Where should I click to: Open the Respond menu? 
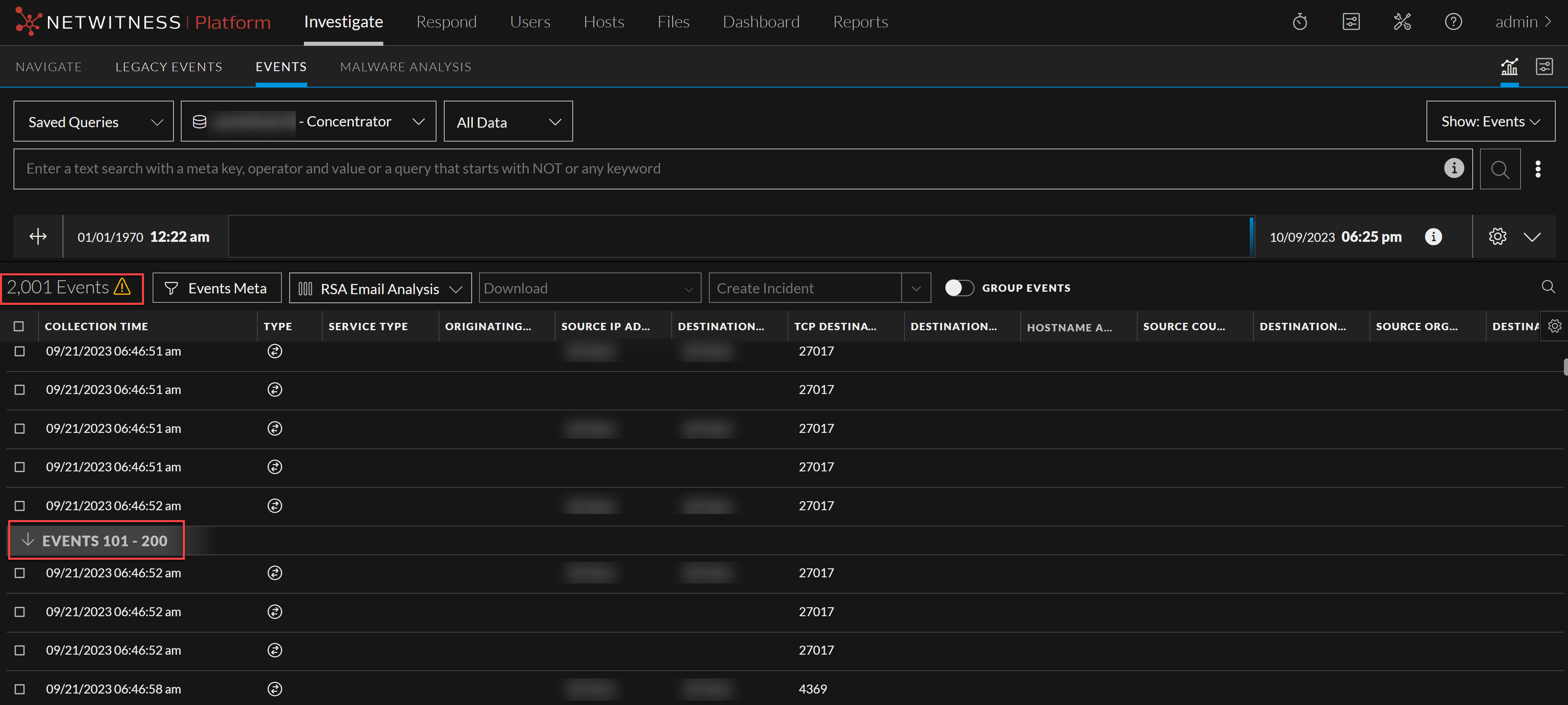pyautogui.click(x=446, y=23)
